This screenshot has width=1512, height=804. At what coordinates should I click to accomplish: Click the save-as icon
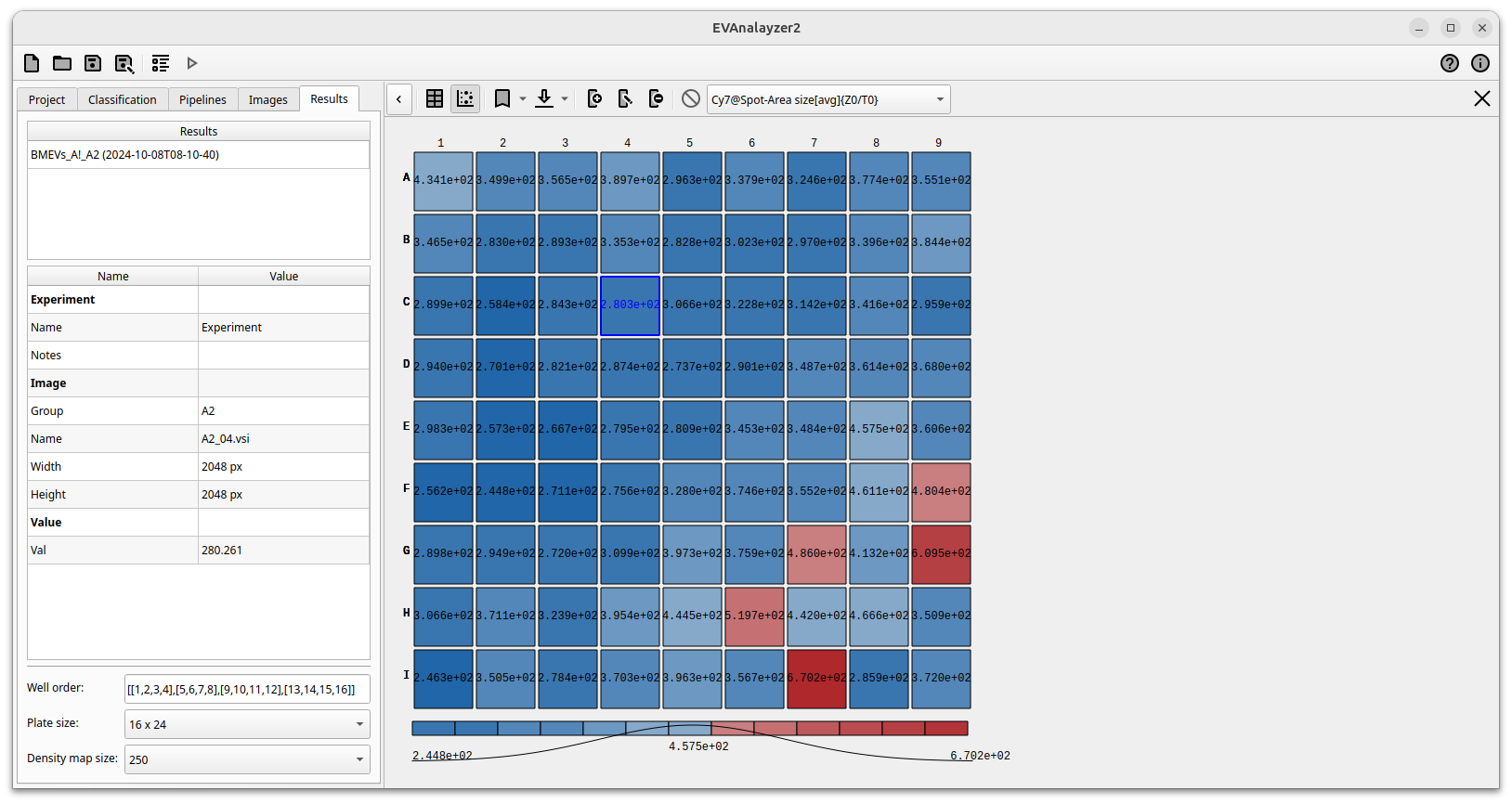point(124,63)
